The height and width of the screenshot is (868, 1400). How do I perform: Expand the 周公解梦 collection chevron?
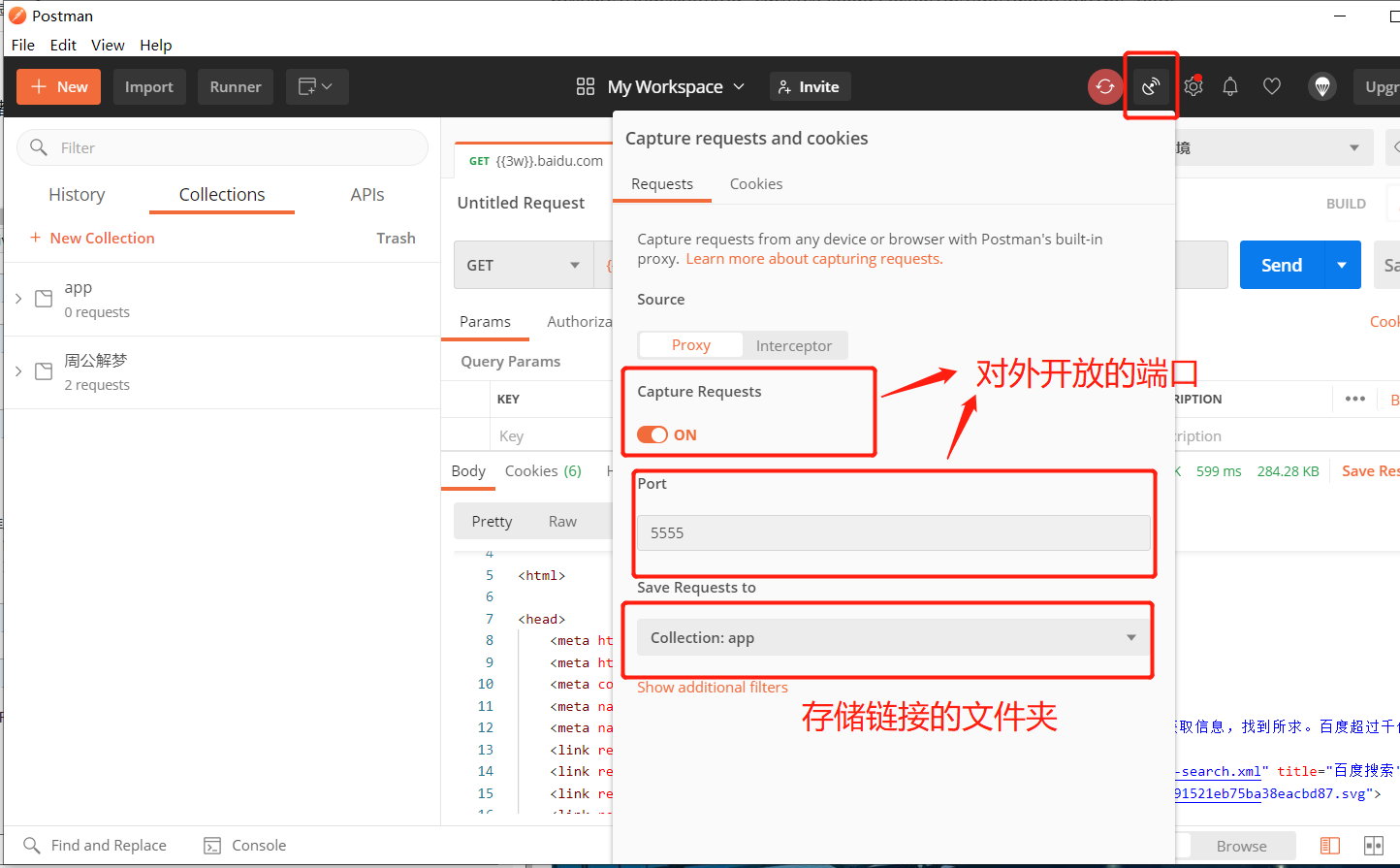(18, 371)
